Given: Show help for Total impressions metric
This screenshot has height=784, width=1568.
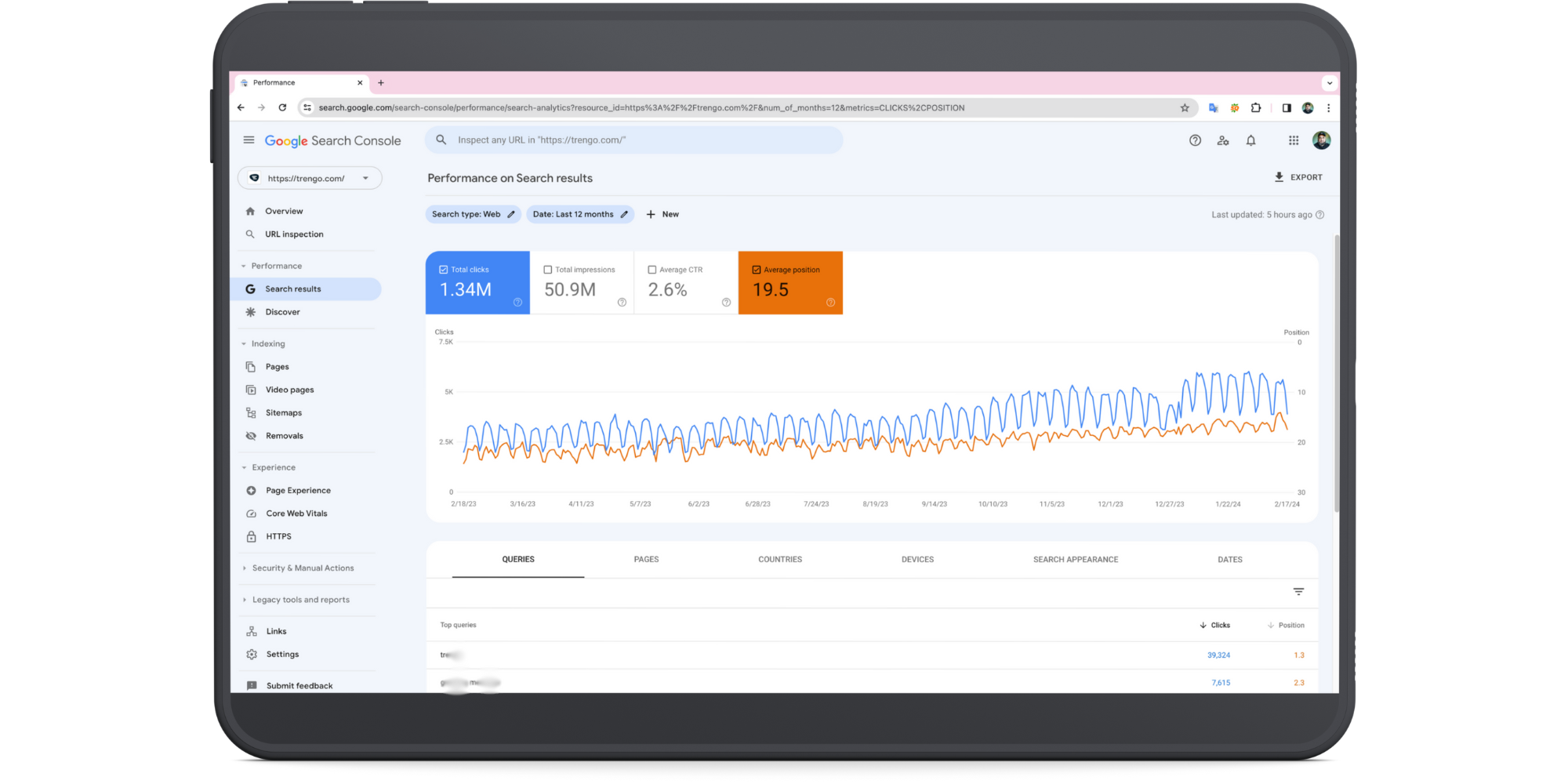Looking at the screenshot, I should (622, 303).
